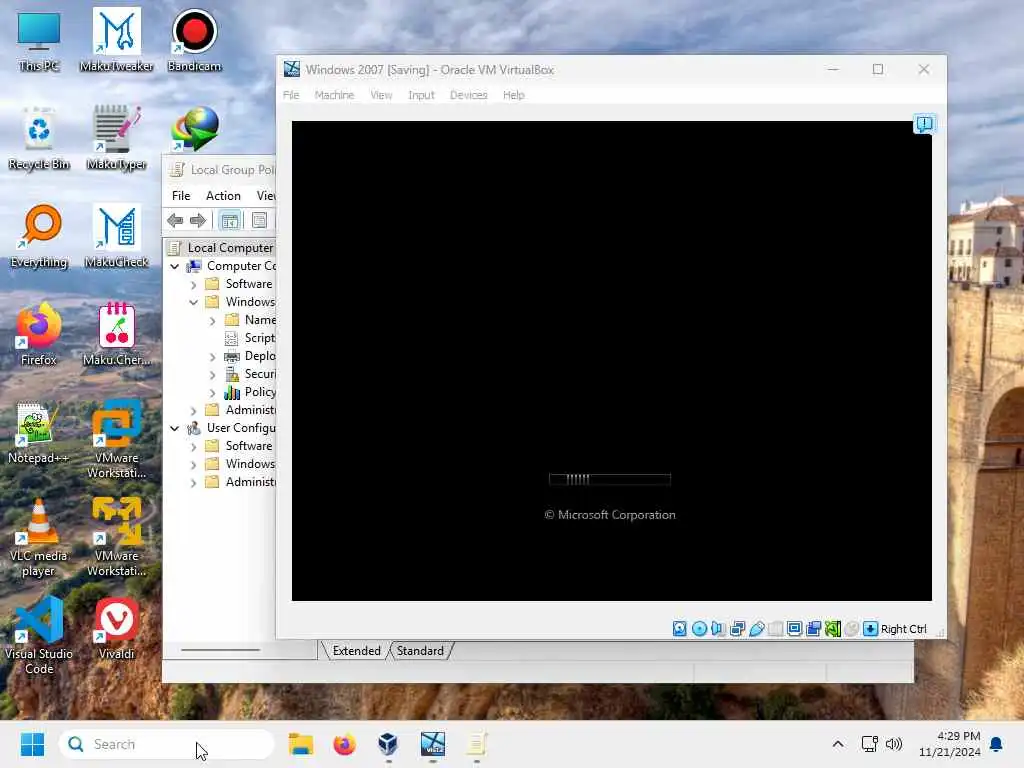The width and height of the screenshot is (1024, 768).
Task: Open the VirtualBox File menu
Action: (291, 95)
